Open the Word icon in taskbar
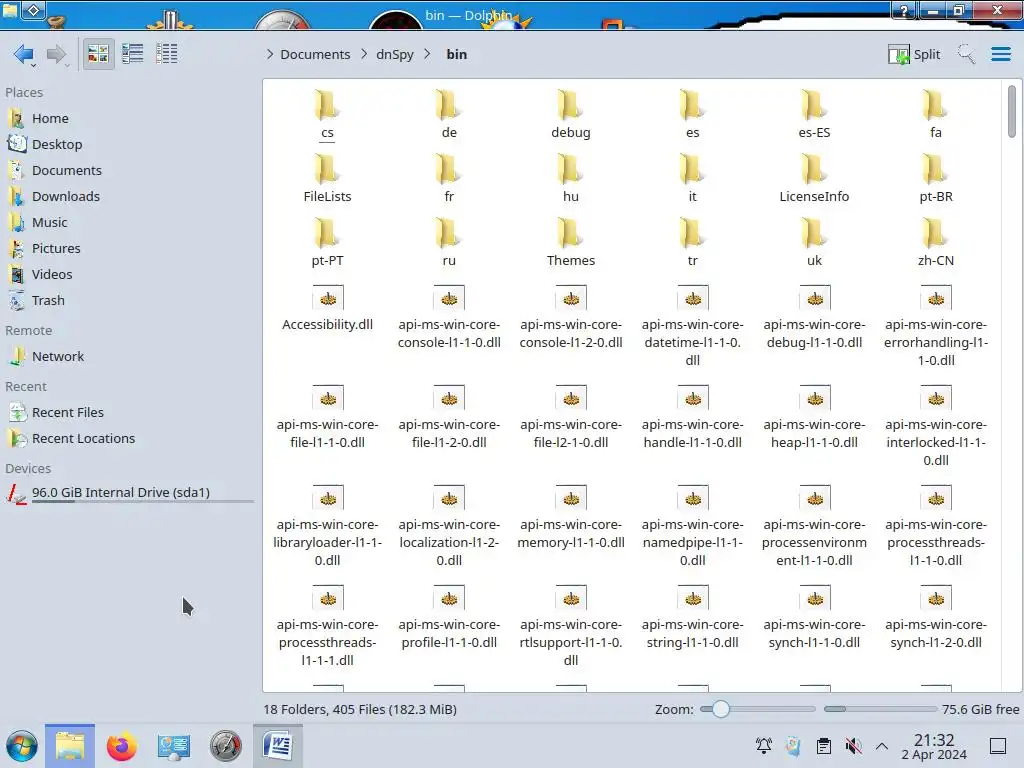 (x=278, y=746)
